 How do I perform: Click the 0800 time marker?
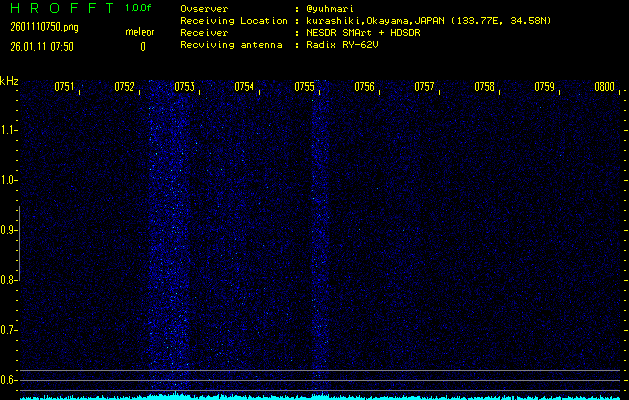[605, 87]
